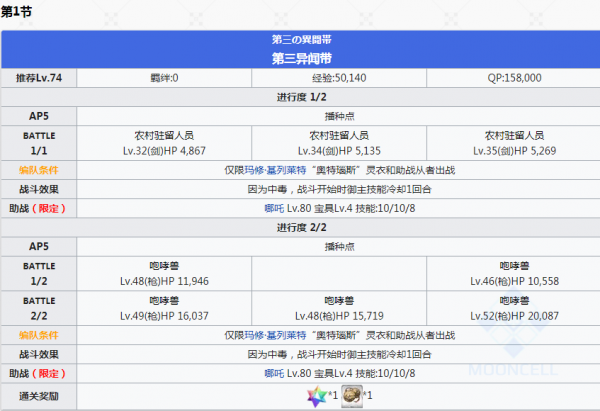This screenshot has width=600, height=411.
Task: Select enemy Lv.48(枪)HP 11,946 cell
Action: tap(164, 274)
